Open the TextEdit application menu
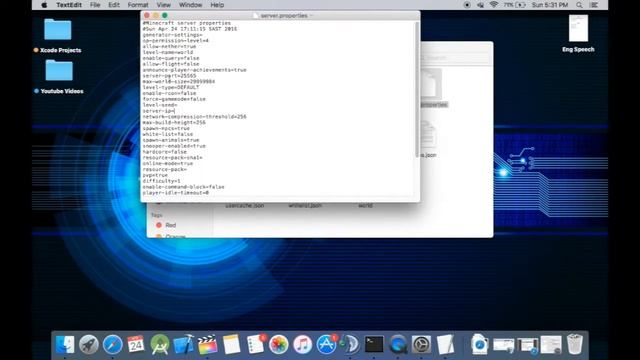The width and height of the screenshot is (640, 360). tap(69, 5)
